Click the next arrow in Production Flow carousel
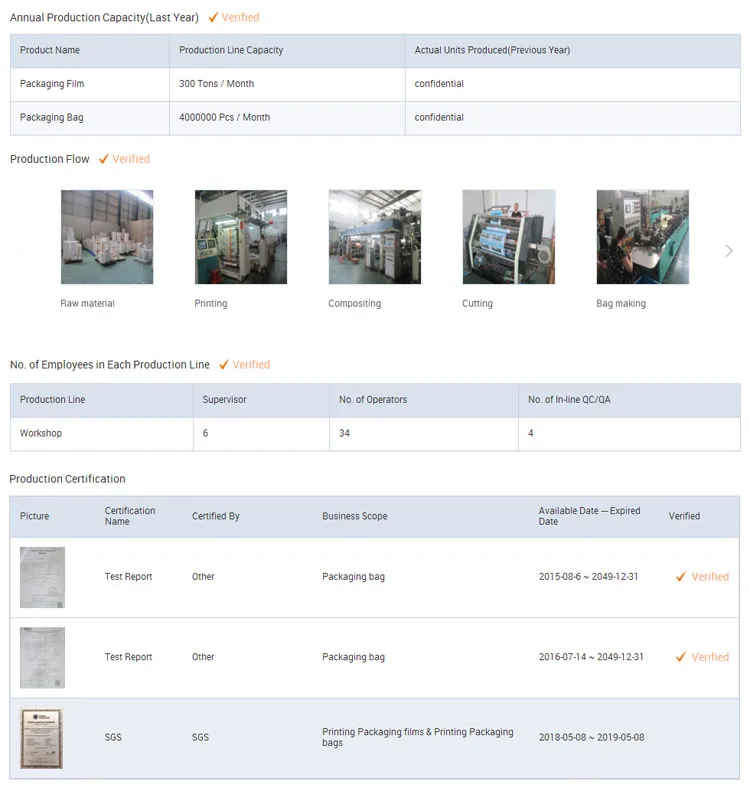 [x=729, y=251]
